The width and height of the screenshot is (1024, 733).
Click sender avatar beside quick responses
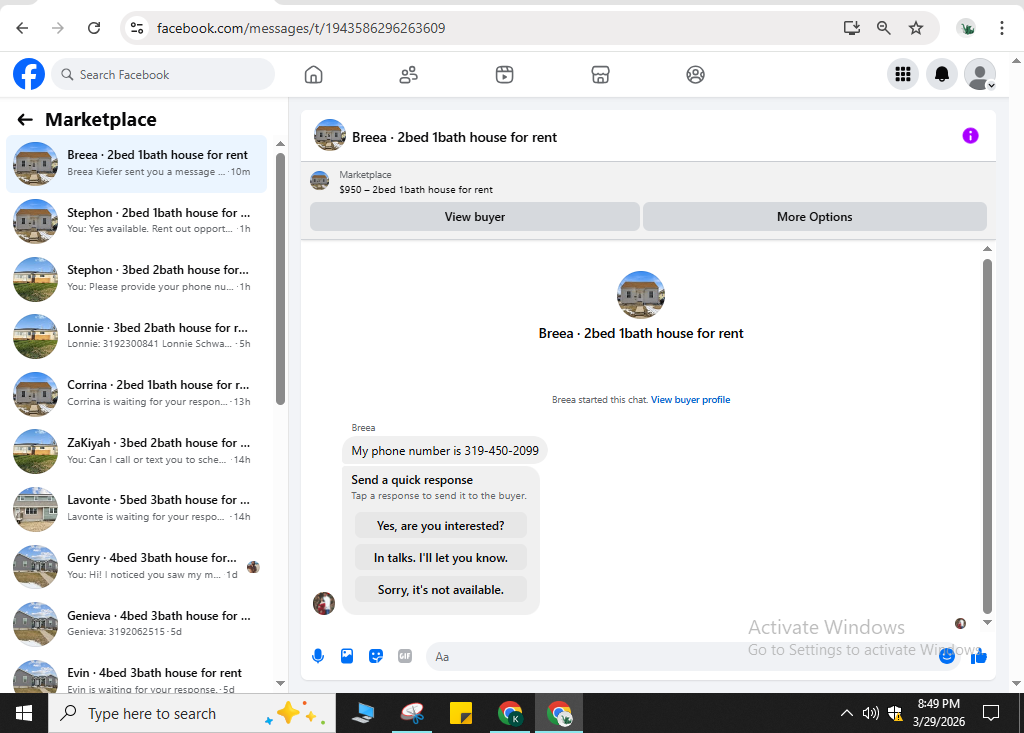[x=324, y=603]
